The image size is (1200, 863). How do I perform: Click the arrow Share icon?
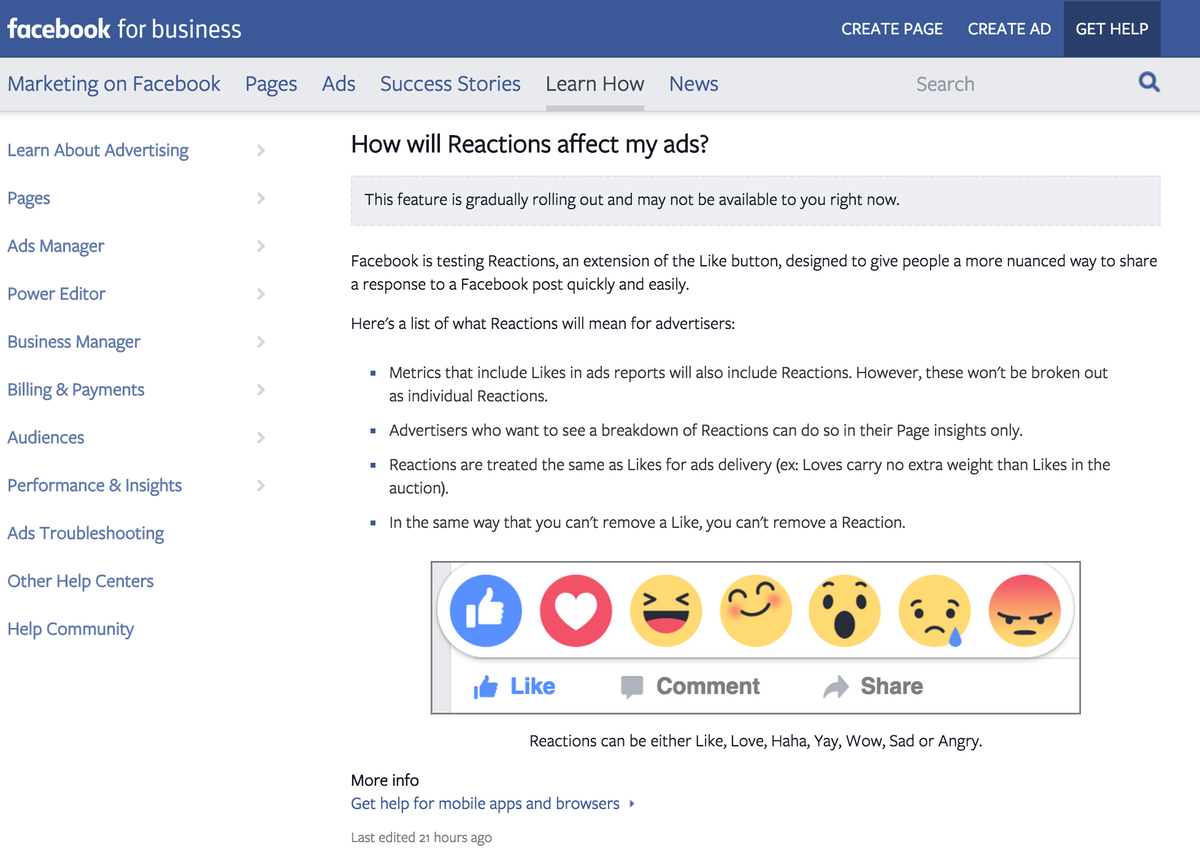tap(835, 687)
